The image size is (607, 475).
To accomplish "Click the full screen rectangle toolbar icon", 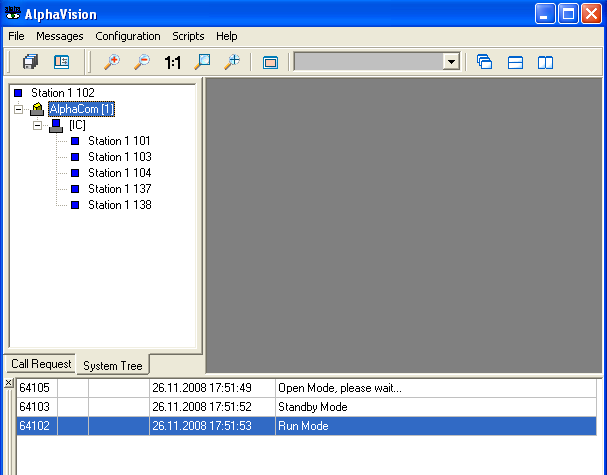I will click(x=270, y=62).
